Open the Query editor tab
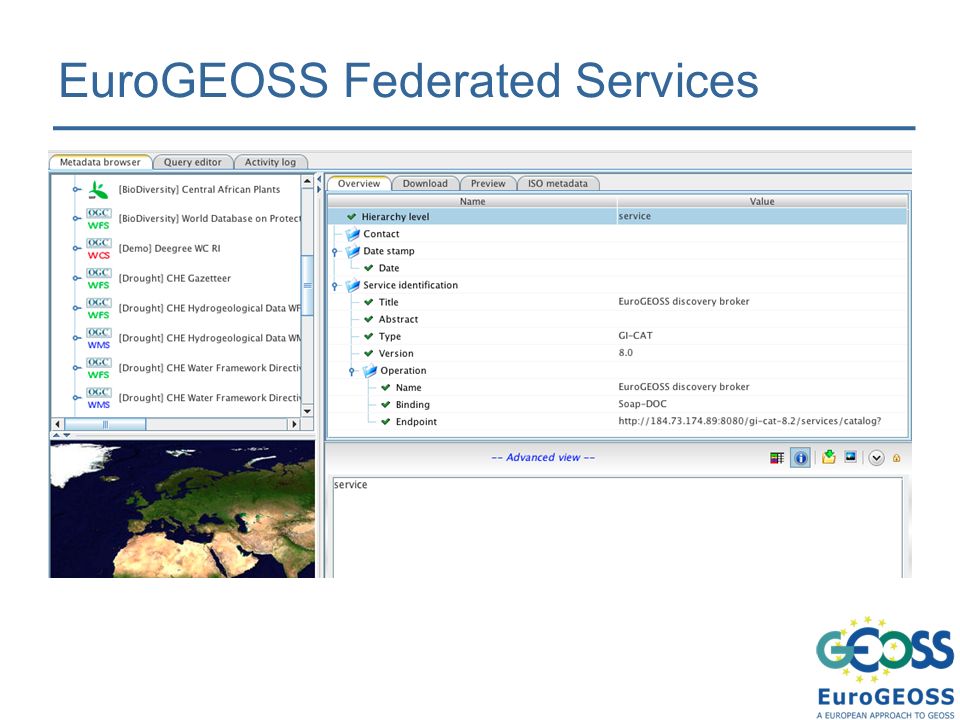Viewport: 960px width, 720px height. coord(192,162)
